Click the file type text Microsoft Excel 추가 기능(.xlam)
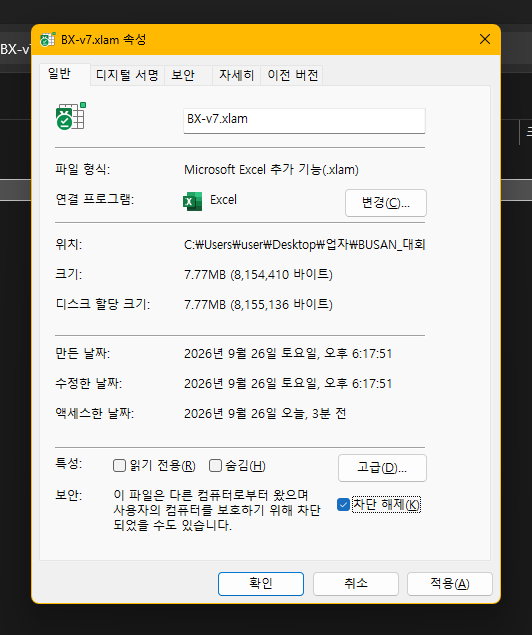Viewport: 532px width, 635px height. [271, 170]
